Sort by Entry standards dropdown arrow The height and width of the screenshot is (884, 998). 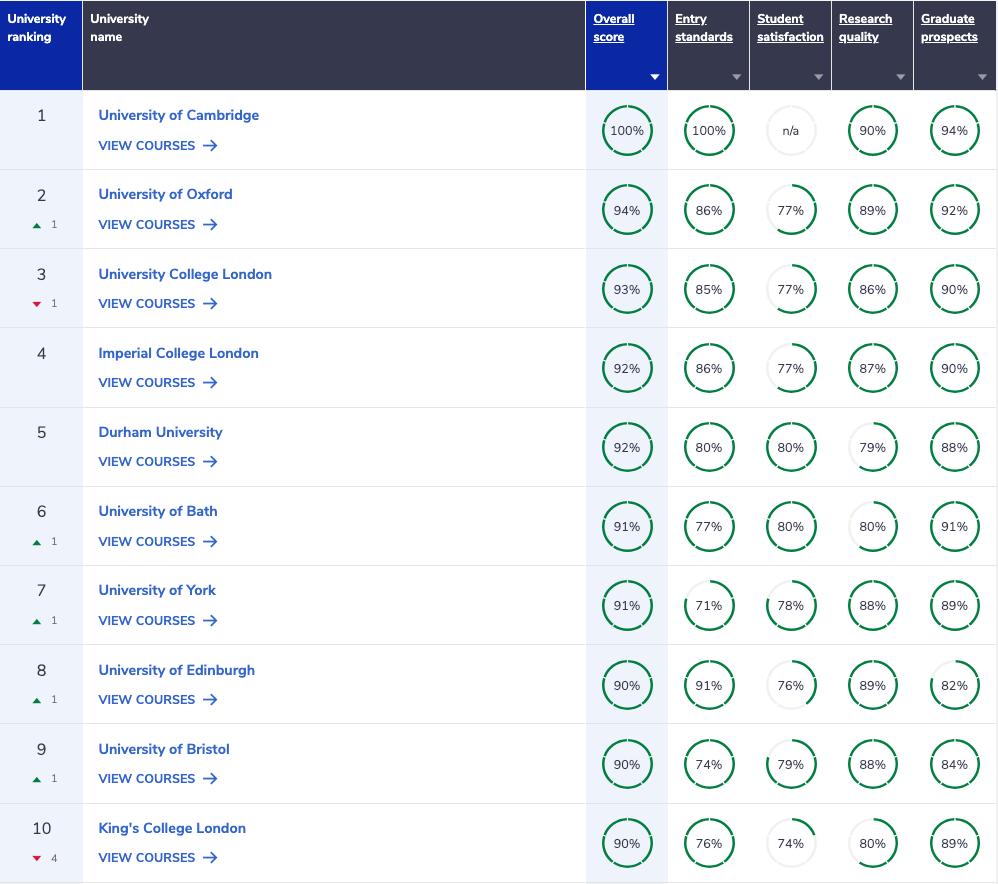tap(736, 77)
